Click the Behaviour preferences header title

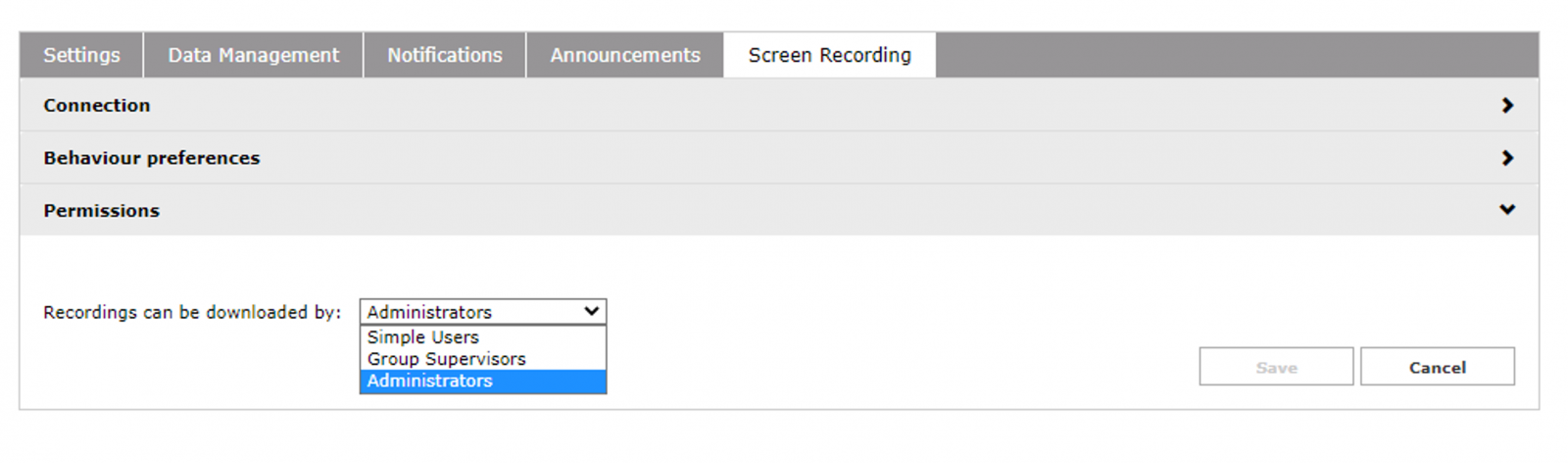point(152,158)
